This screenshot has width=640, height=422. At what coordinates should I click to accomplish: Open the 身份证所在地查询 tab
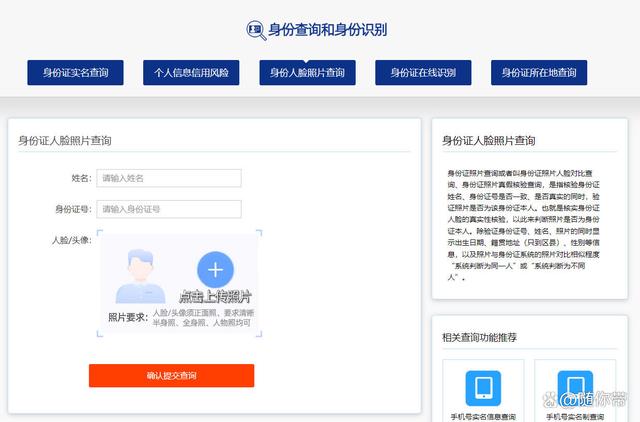[539, 73]
